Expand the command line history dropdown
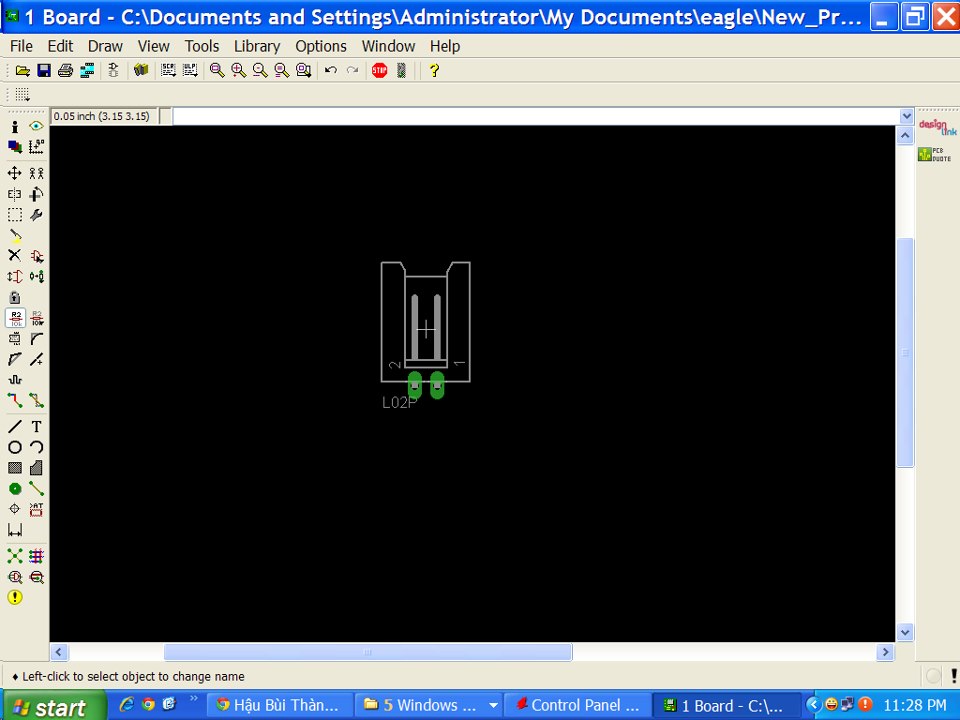 click(x=906, y=116)
